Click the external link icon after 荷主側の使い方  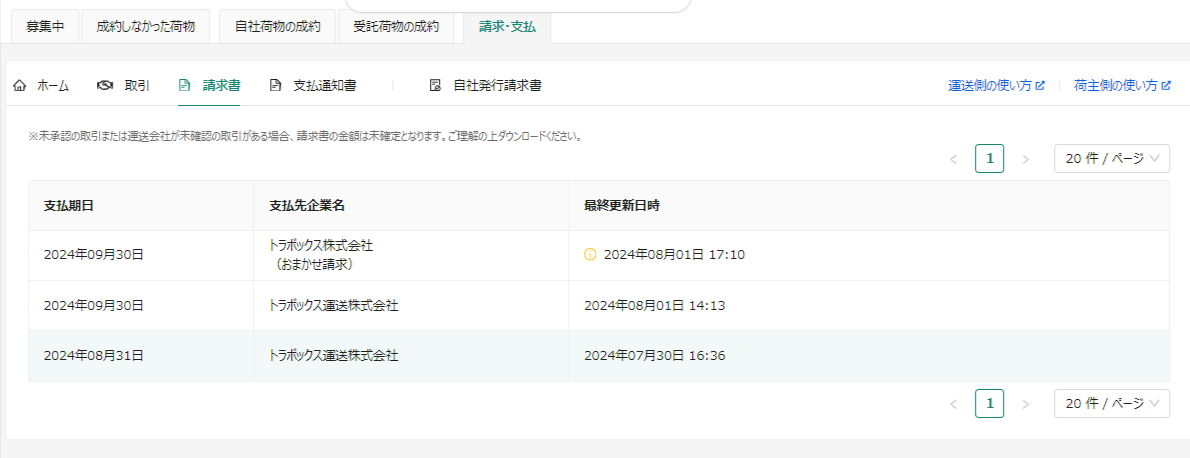pos(1166,86)
